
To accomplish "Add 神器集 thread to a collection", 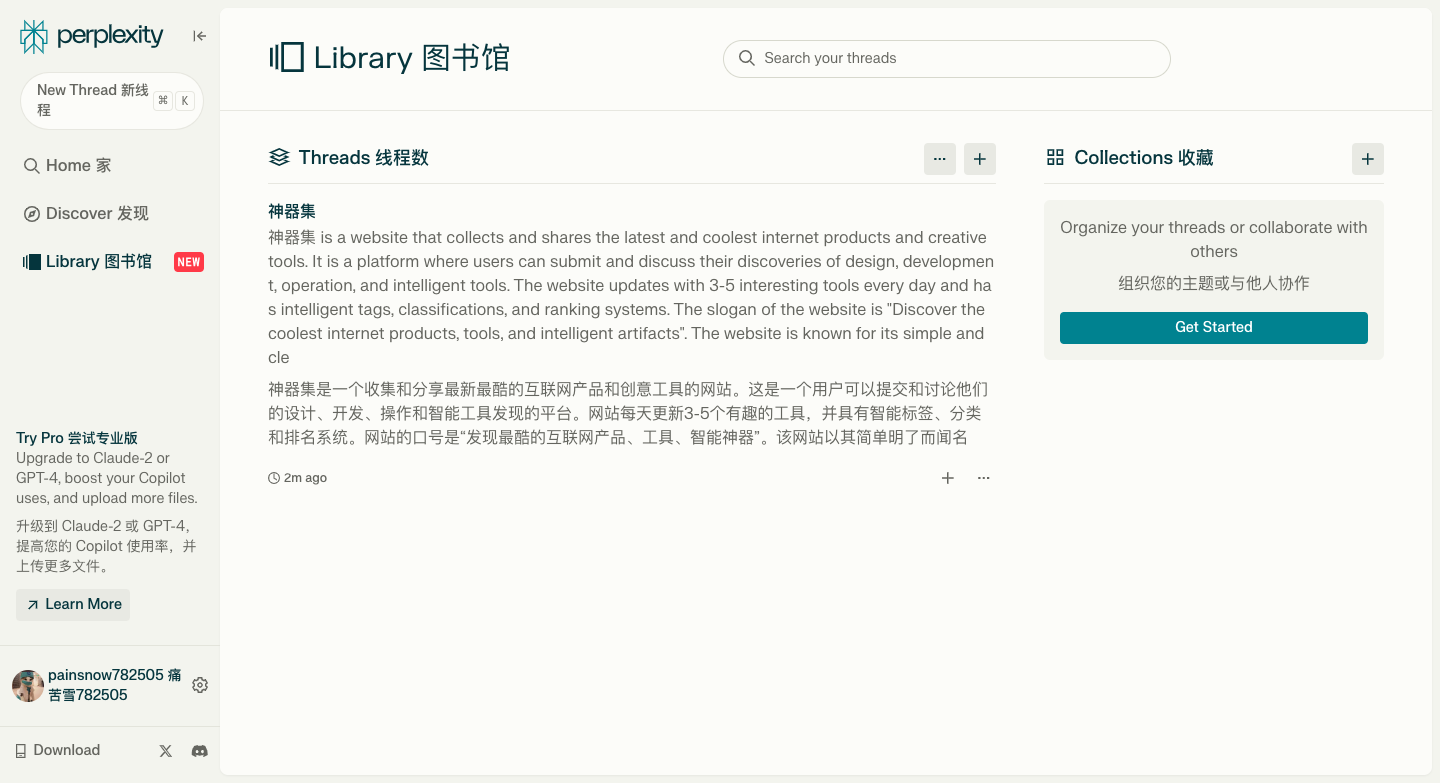I will [x=947, y=478].
